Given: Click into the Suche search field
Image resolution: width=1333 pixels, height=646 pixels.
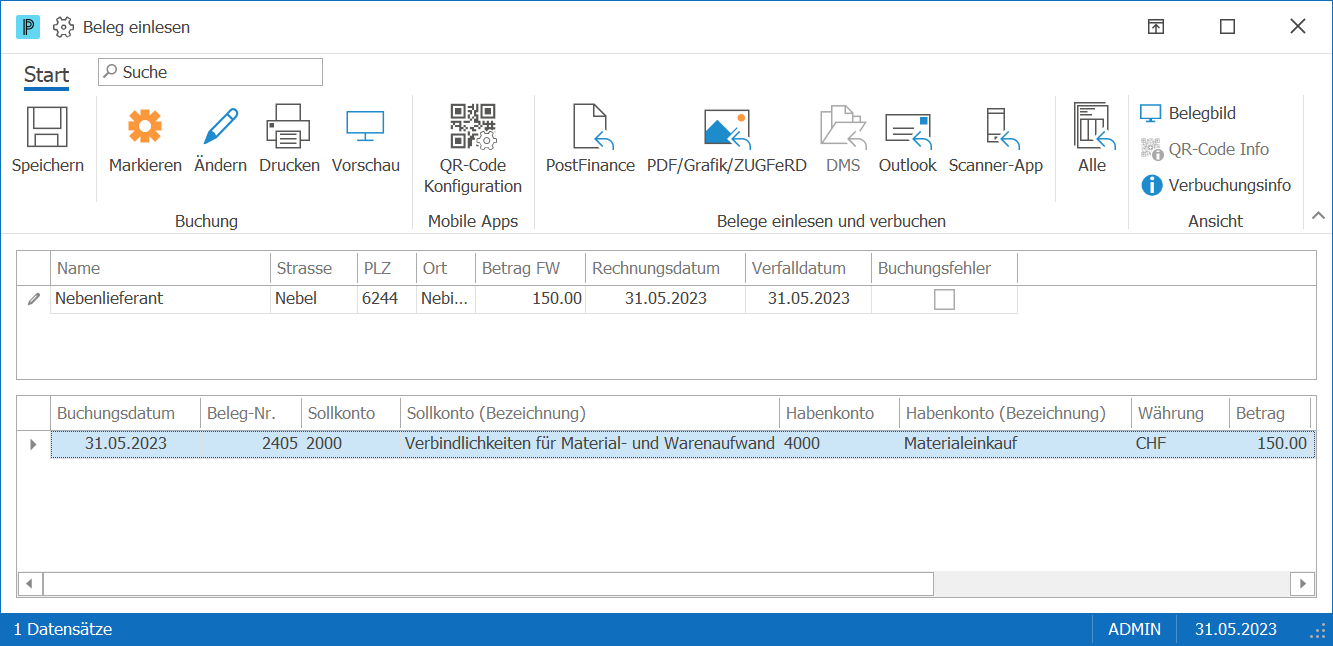Looking at the screenshot, I should coord(210,72).
